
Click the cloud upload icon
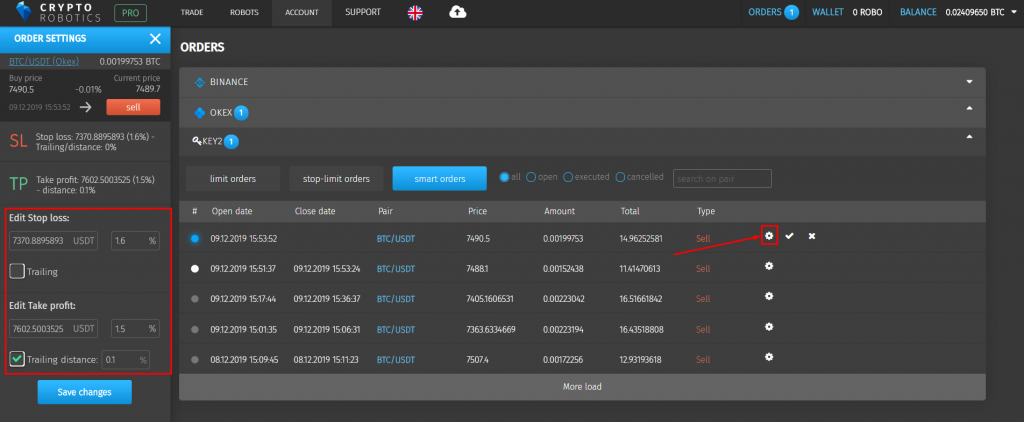458,12
